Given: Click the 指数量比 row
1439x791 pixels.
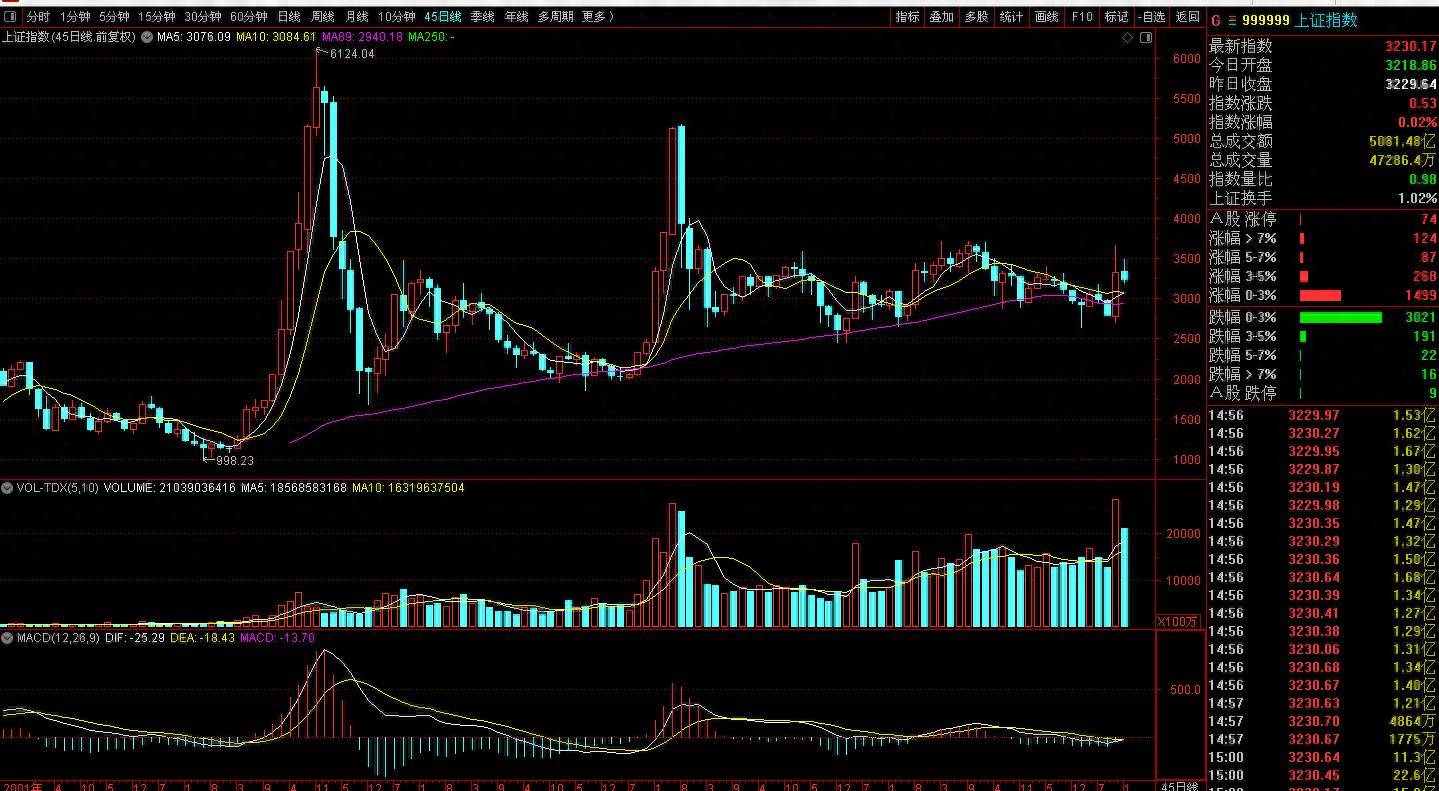Looking at the screenshot, I should [x=1322, y=179].
